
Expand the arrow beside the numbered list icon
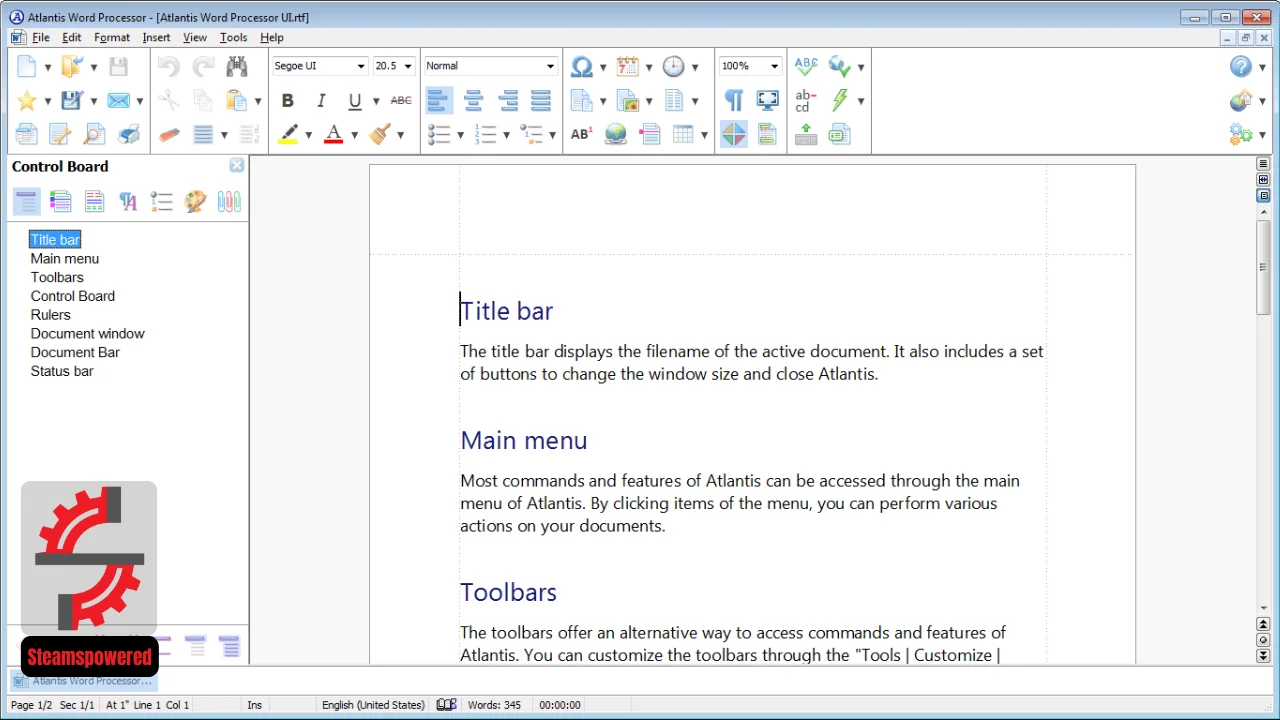pos(506,135)
